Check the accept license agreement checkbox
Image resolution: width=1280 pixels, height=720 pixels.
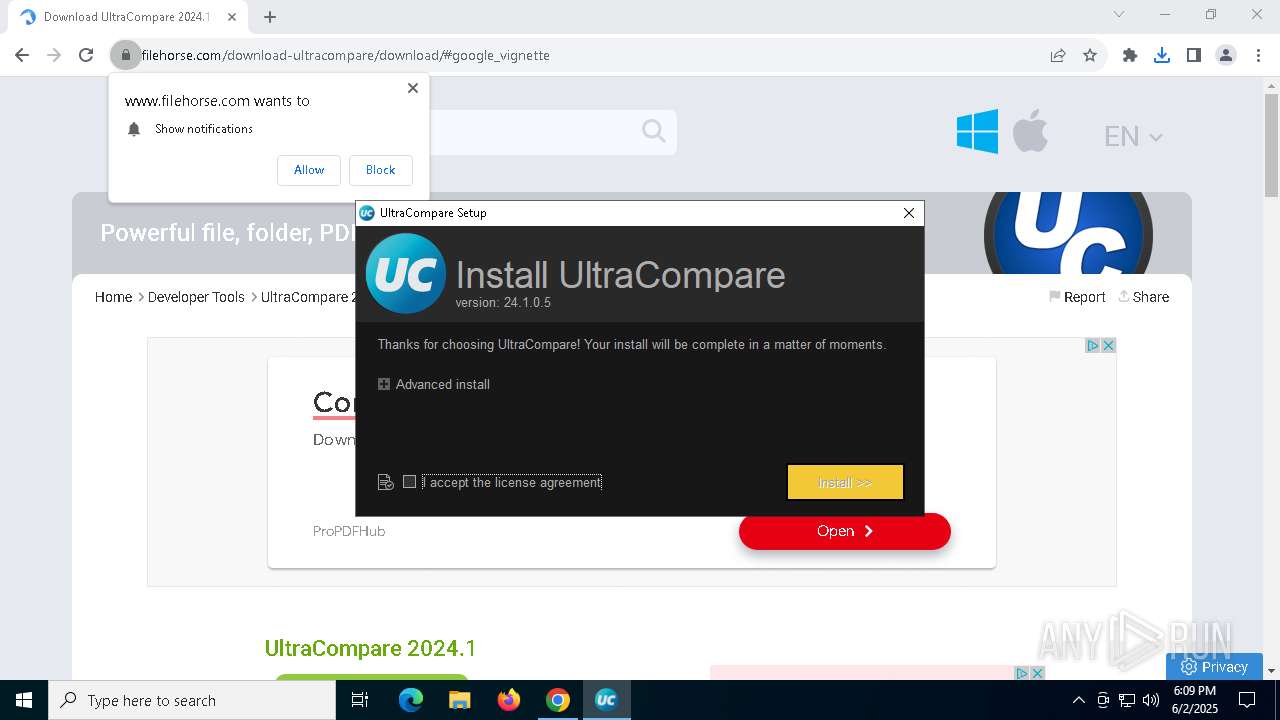click(409, 482)
